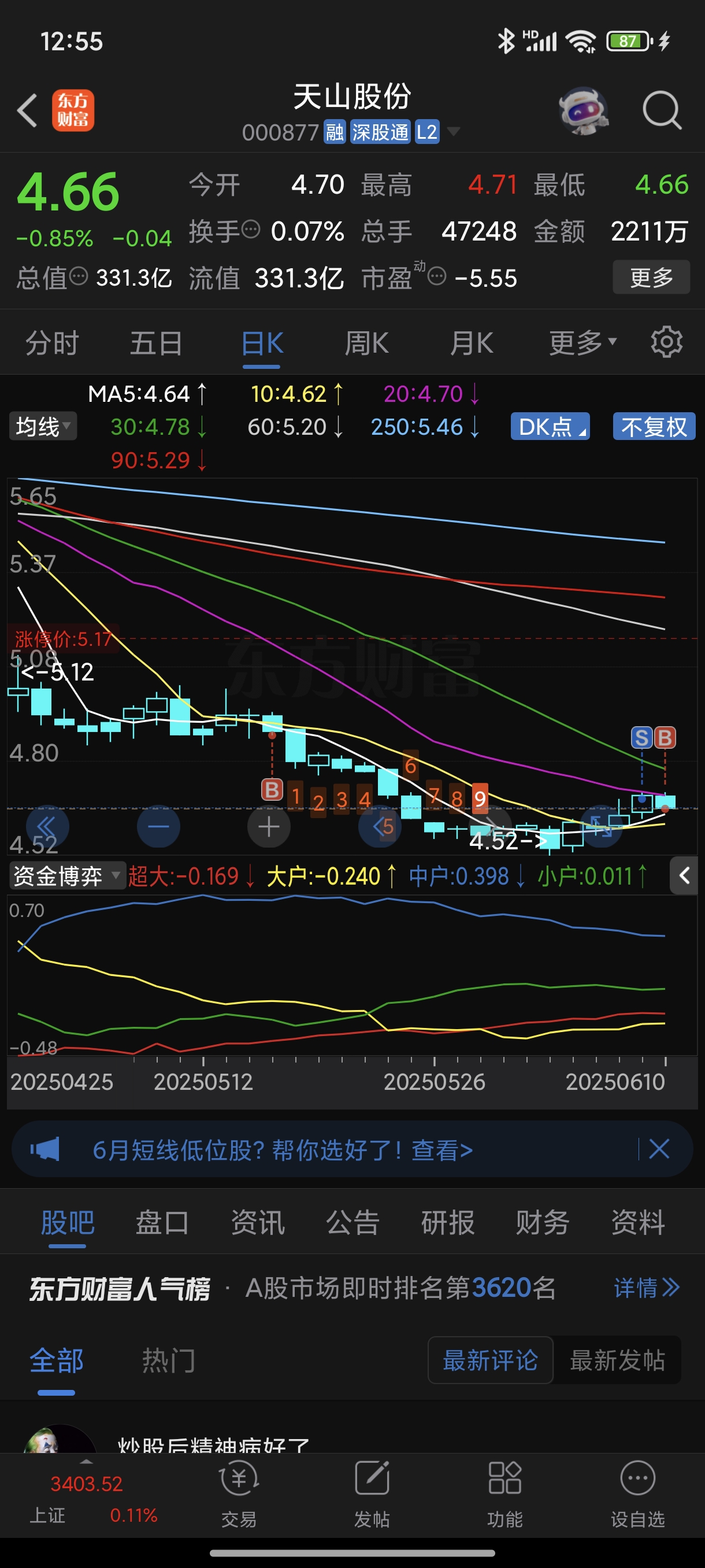The height and width of the screenshot is (1568, 705).
Task: Open the 资讯 tab
Action: coord(257,1222)
